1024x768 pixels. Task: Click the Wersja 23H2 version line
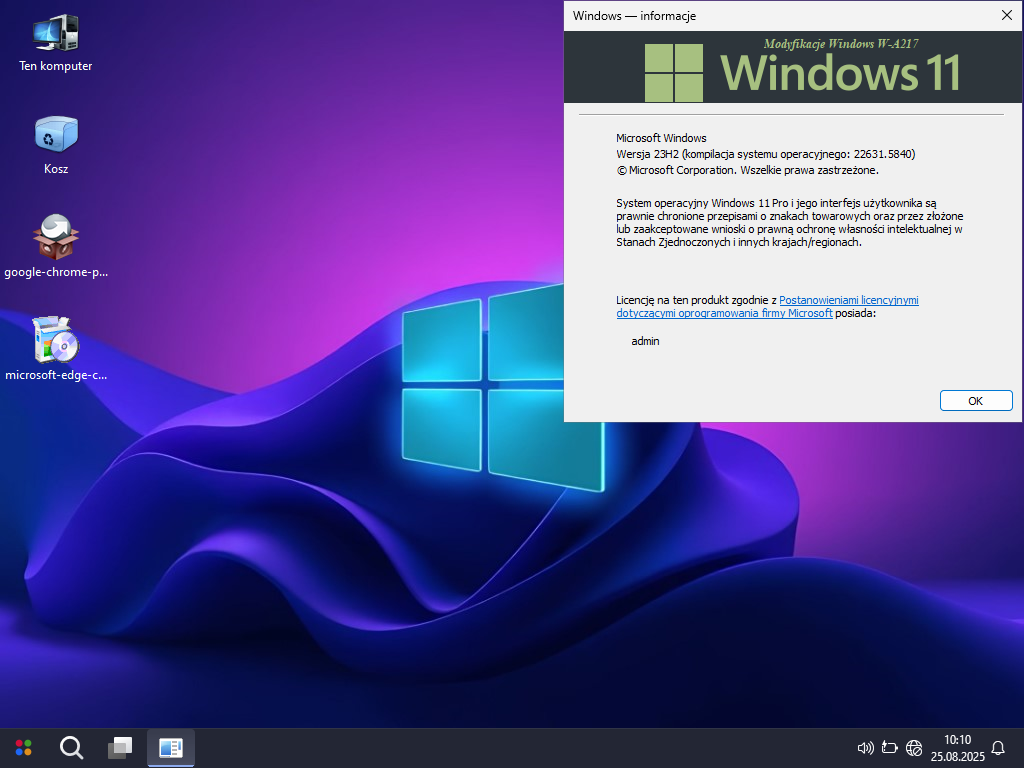[x=765, y=154]
